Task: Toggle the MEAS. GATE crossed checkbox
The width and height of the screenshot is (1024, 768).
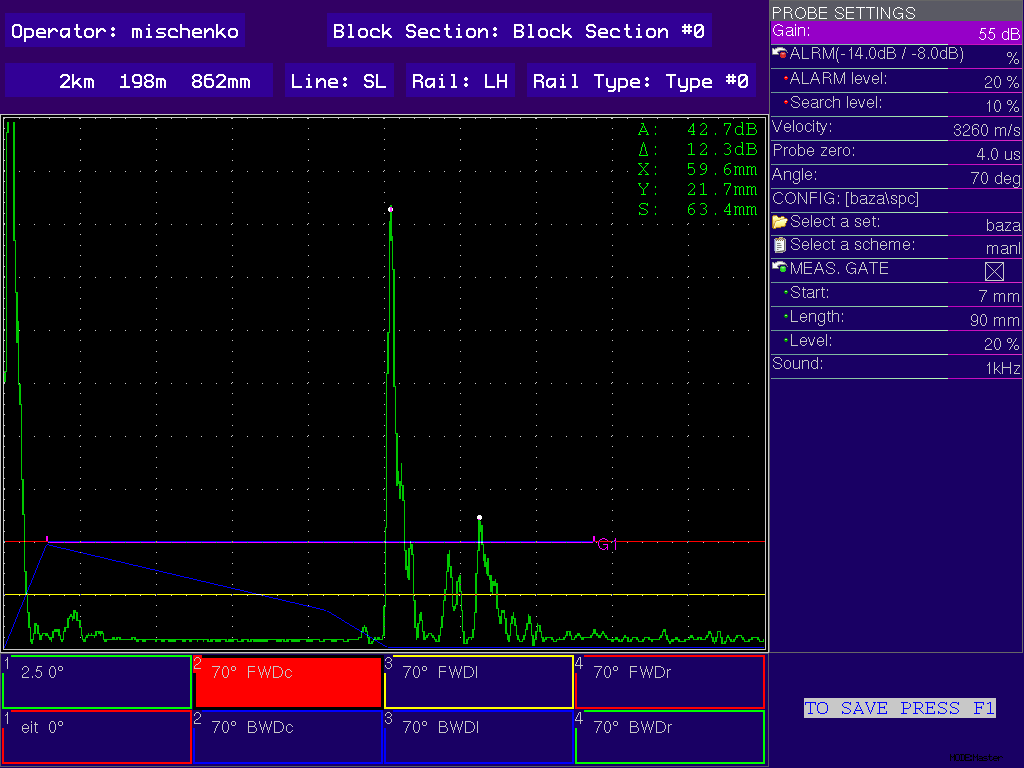Action: pos(994,271)
